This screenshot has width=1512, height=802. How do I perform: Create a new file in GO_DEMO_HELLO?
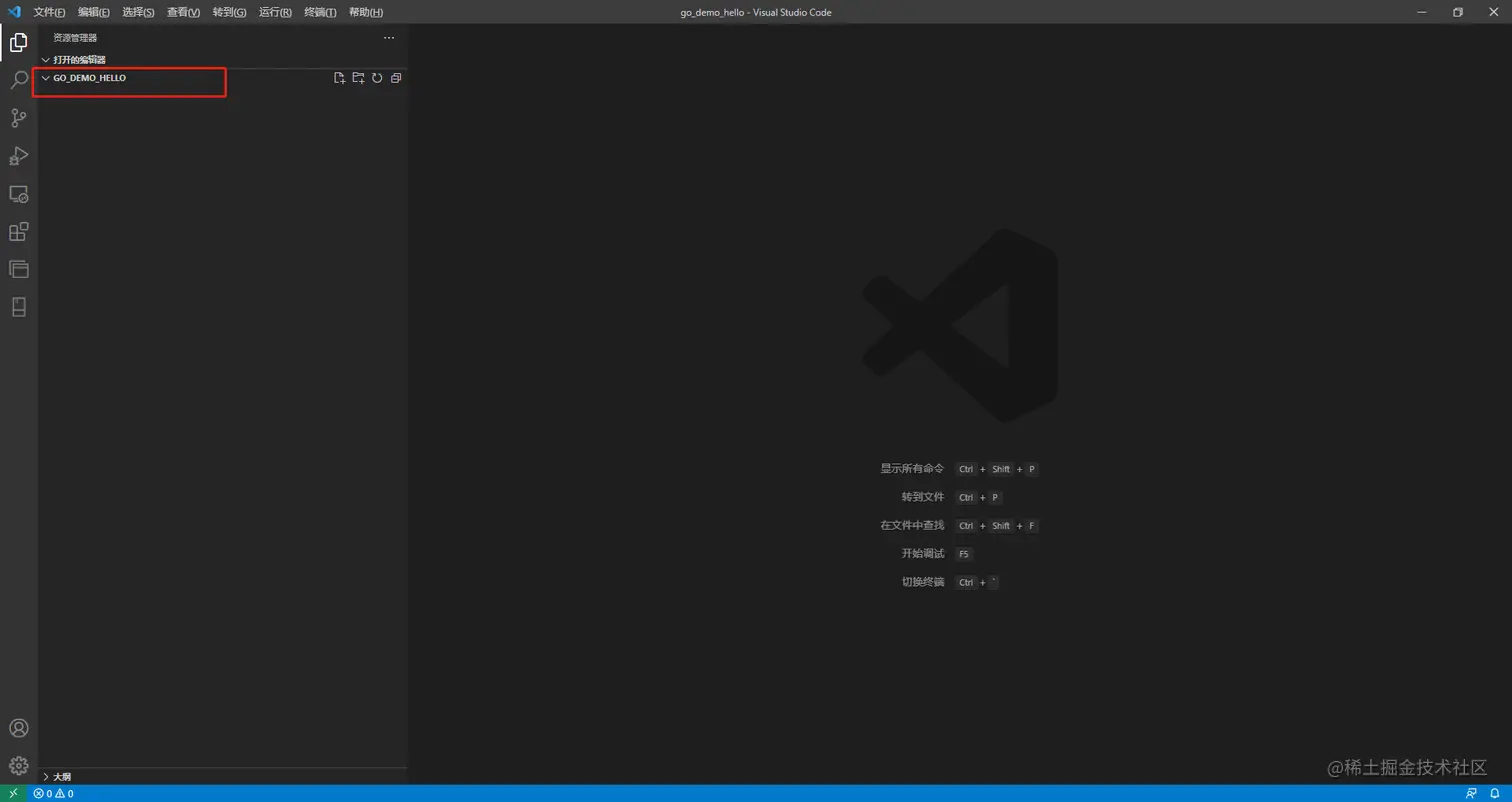click(340, 78)
